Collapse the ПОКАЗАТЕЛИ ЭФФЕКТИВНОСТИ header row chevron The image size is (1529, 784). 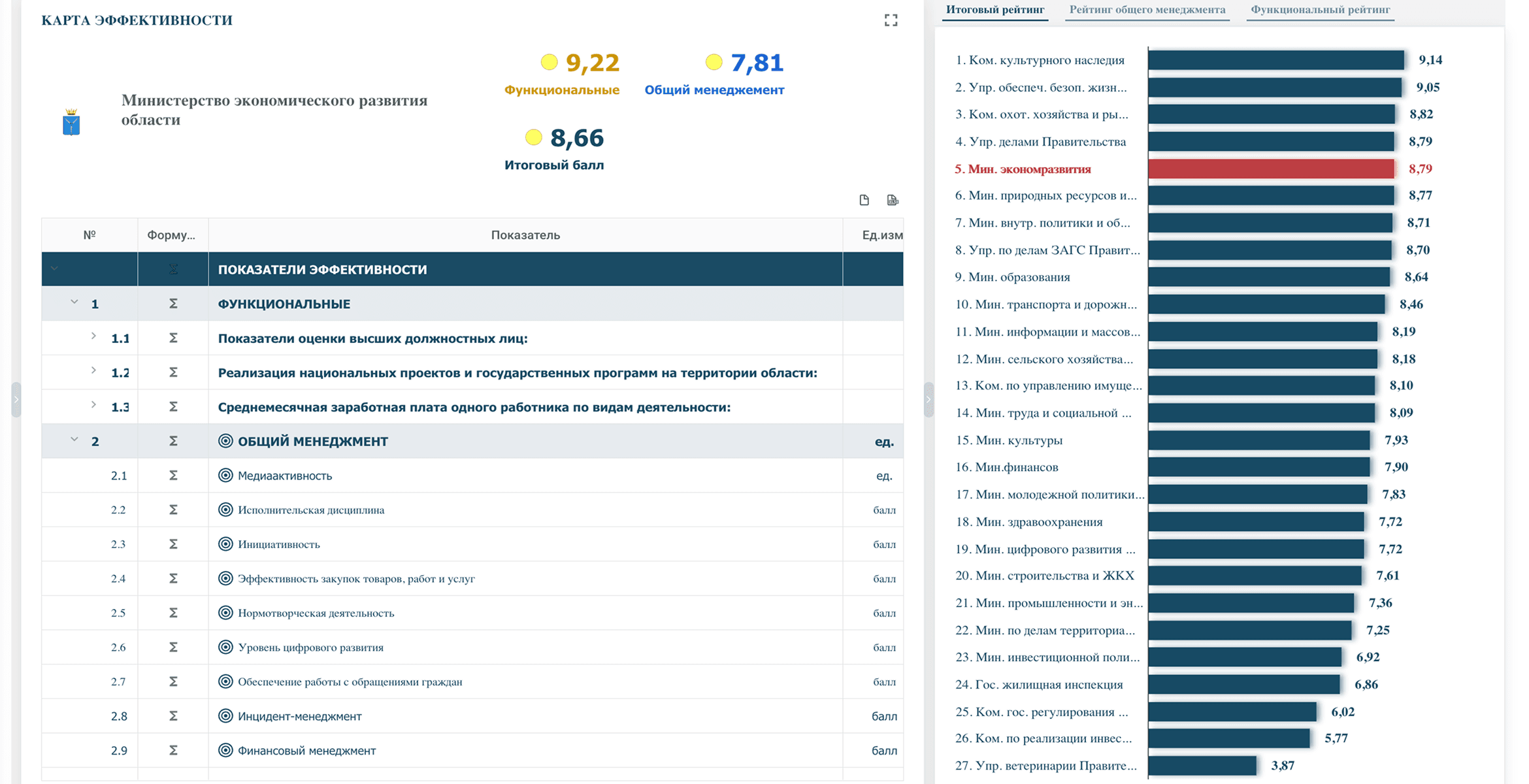(x=54, y=269)
